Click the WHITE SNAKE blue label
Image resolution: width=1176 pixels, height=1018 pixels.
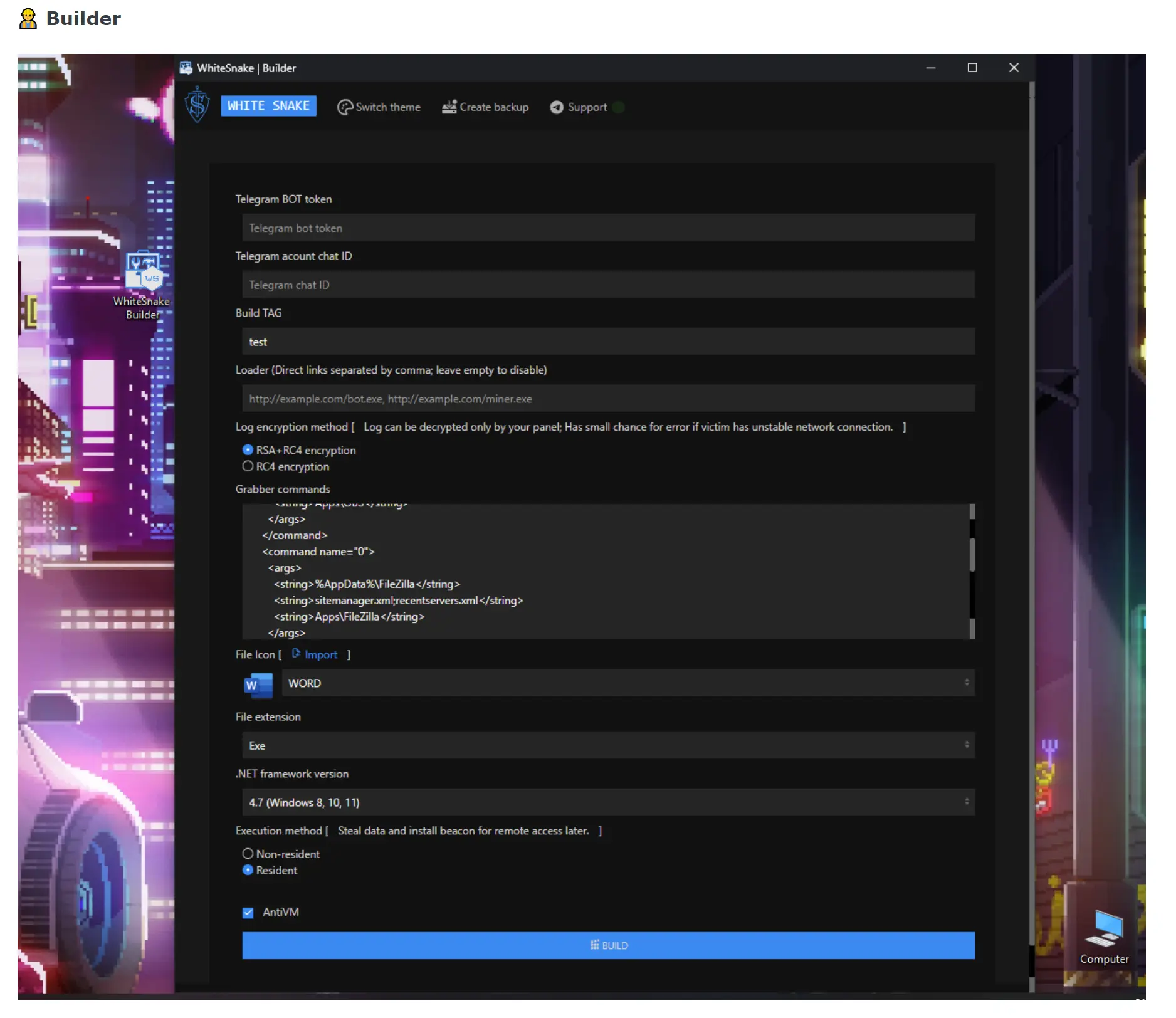[268, 106]
